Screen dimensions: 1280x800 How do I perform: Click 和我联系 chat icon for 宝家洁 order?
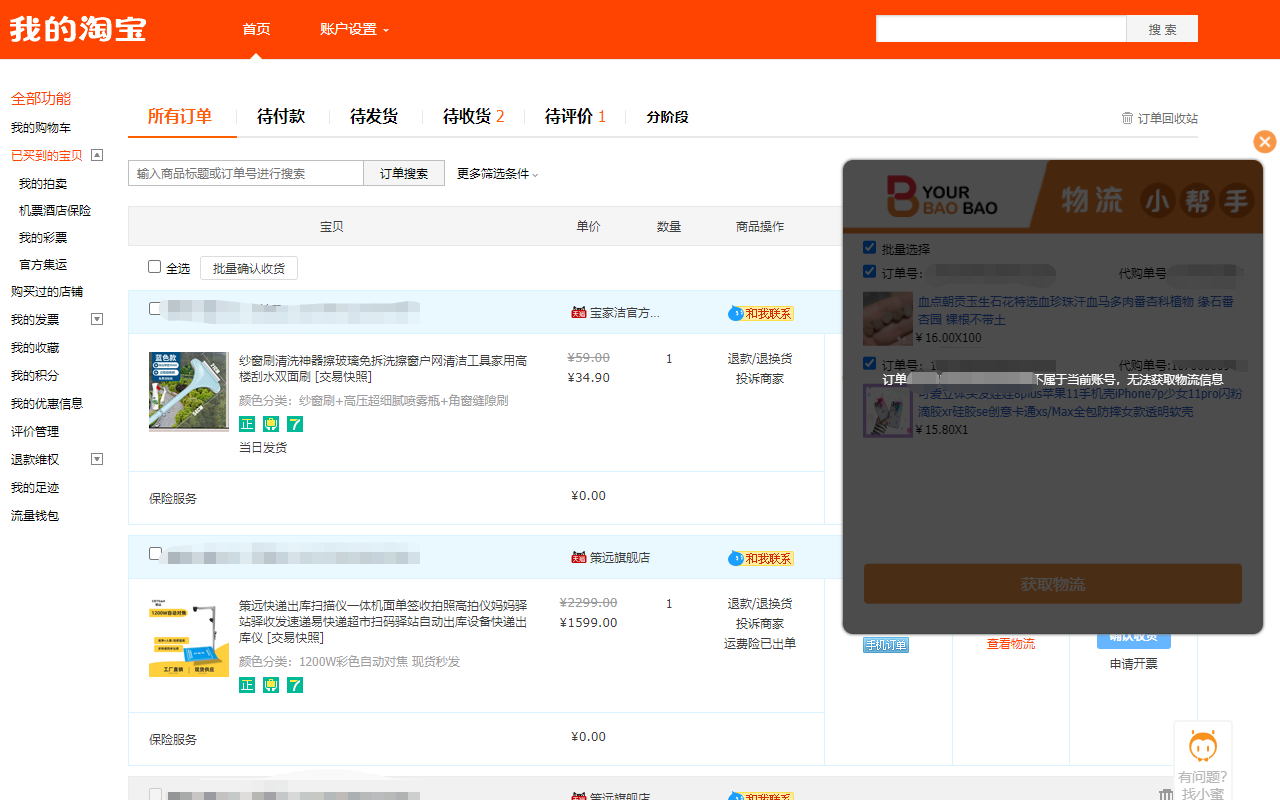point(761,313)
